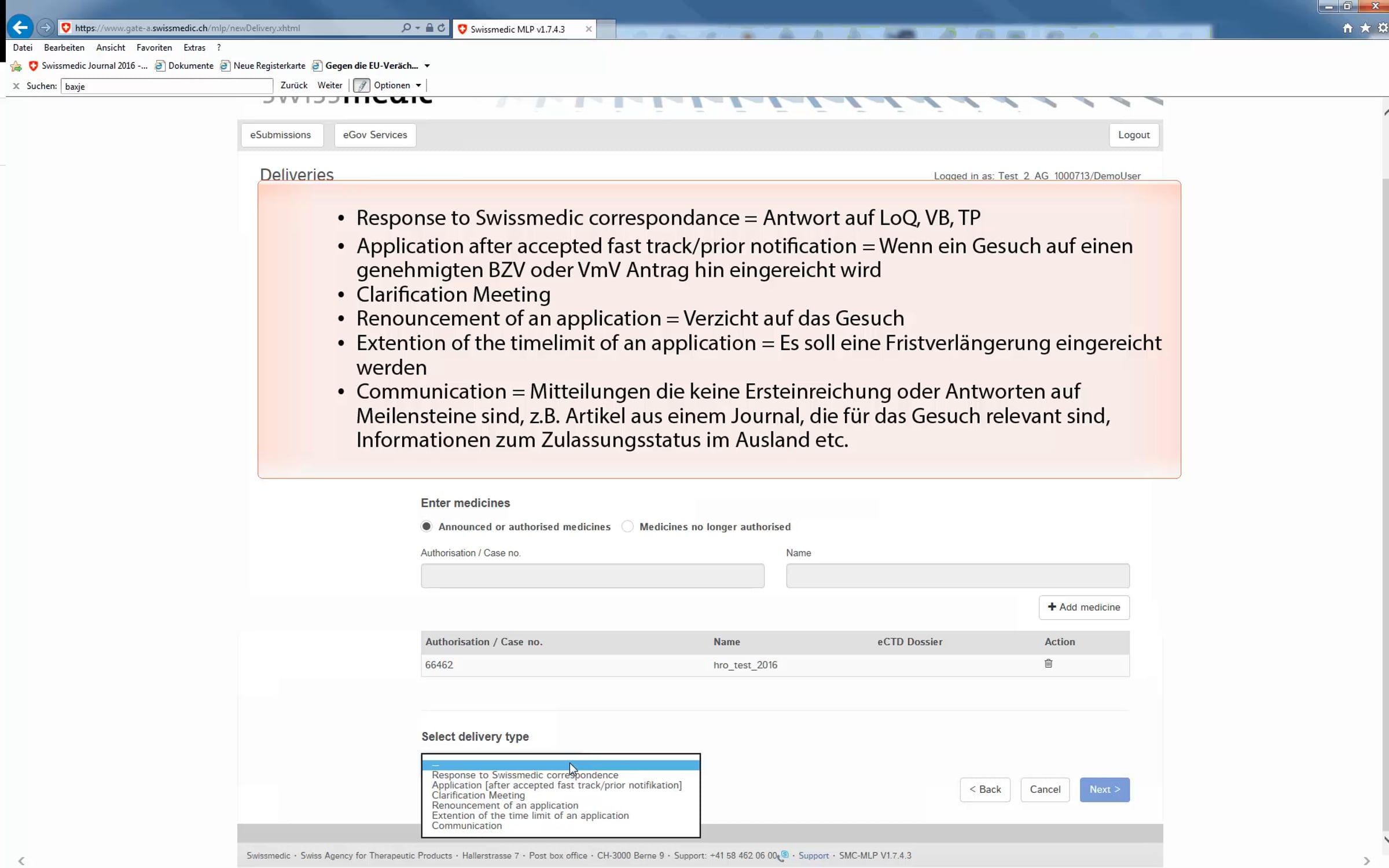
Task: Open the Datei menu
Action: coord(23,47)
